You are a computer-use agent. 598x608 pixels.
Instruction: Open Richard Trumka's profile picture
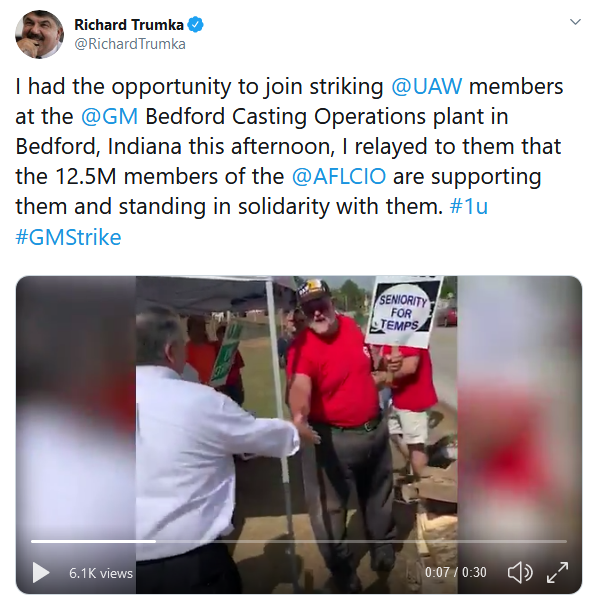[39, 35]
